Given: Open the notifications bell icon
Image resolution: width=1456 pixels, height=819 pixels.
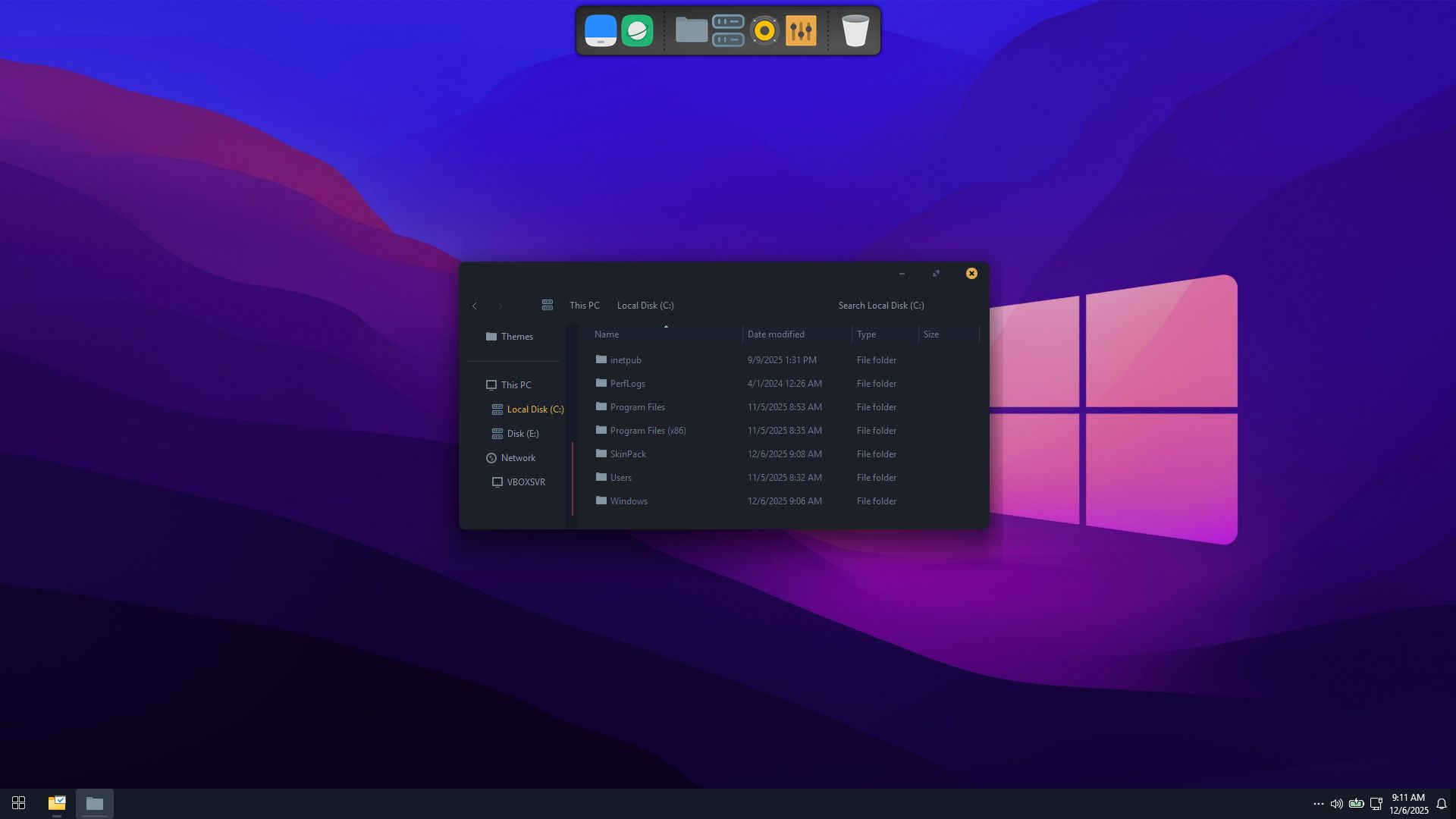Looking at the screenshot, I should (x=1442, y=804).
